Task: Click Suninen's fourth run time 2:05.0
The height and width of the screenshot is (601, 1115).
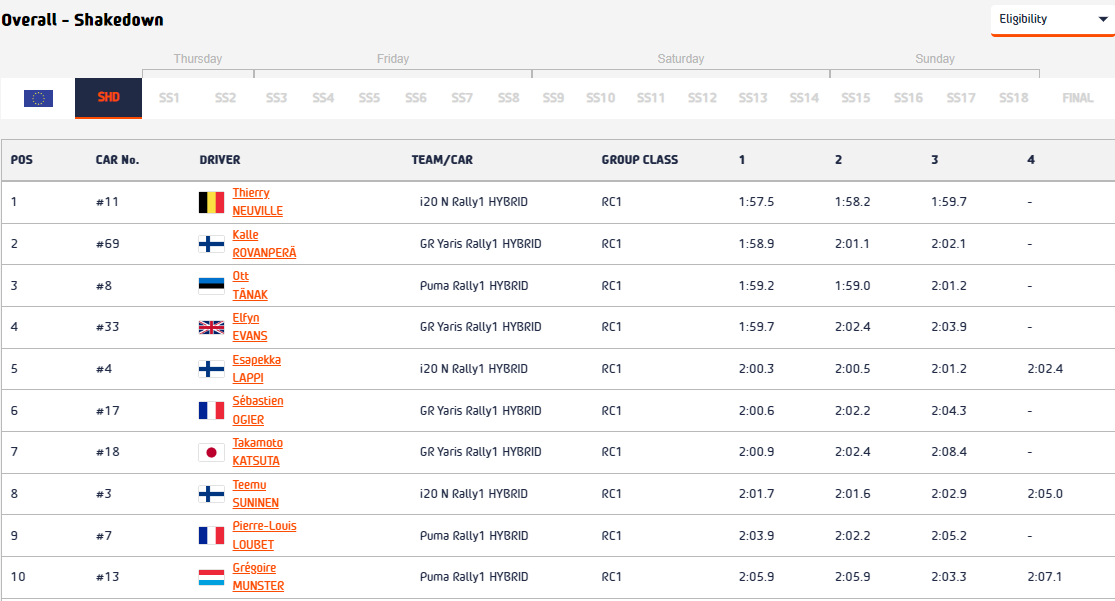Action: [1045, 494]
